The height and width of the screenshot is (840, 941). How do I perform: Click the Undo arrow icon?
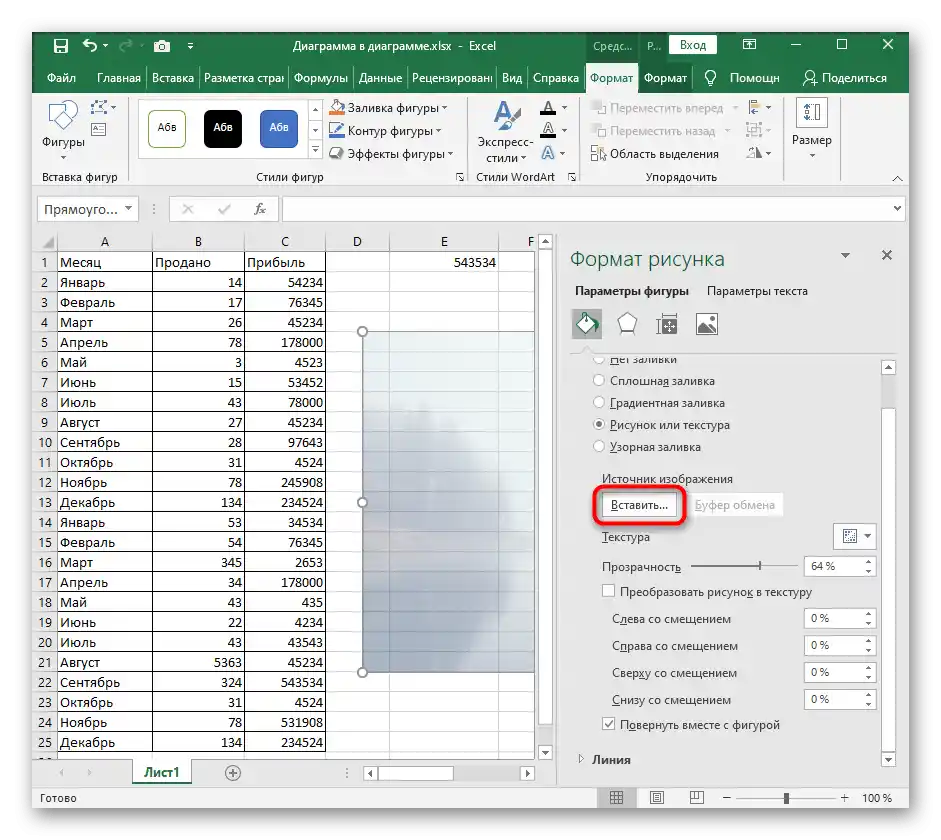click(x=91, y=46)
